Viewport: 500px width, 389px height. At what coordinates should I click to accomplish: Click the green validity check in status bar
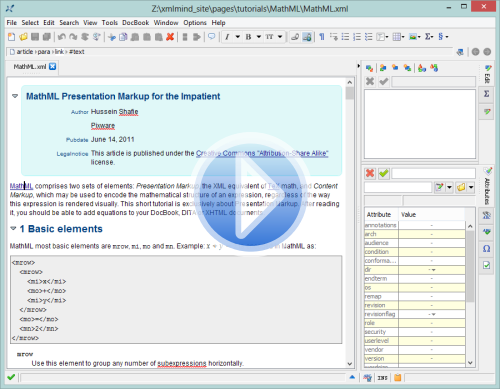tap(11, 377)
